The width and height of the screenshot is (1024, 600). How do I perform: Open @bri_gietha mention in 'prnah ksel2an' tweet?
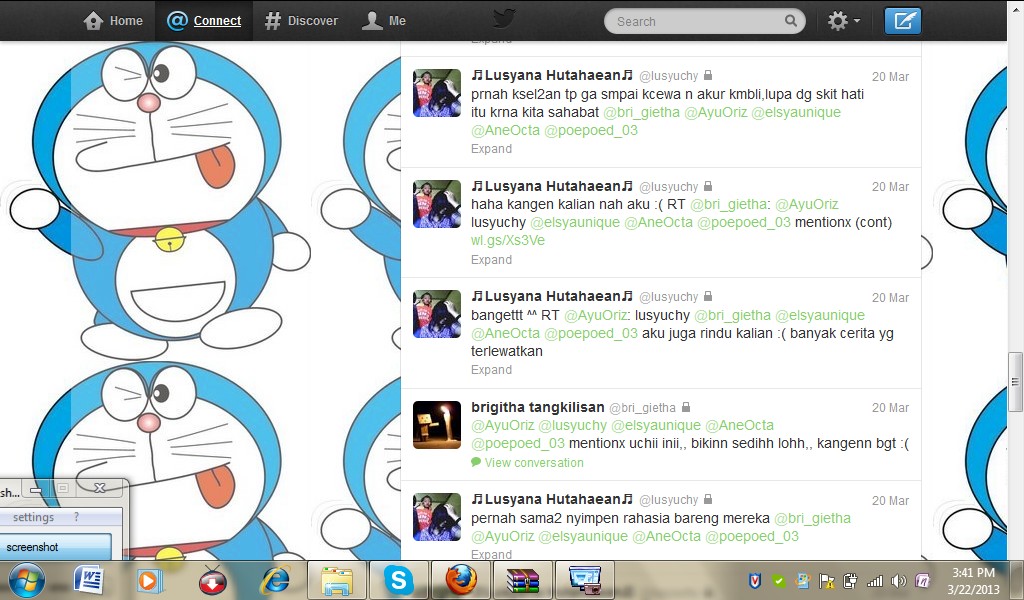tap(641, 112)
